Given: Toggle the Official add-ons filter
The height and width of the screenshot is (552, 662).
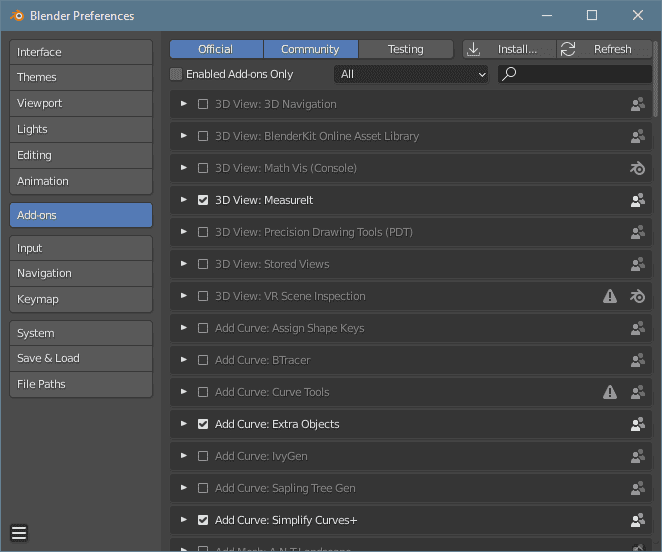Looking at the screenshot, I should pyautogui.click(x=217, y=49).
